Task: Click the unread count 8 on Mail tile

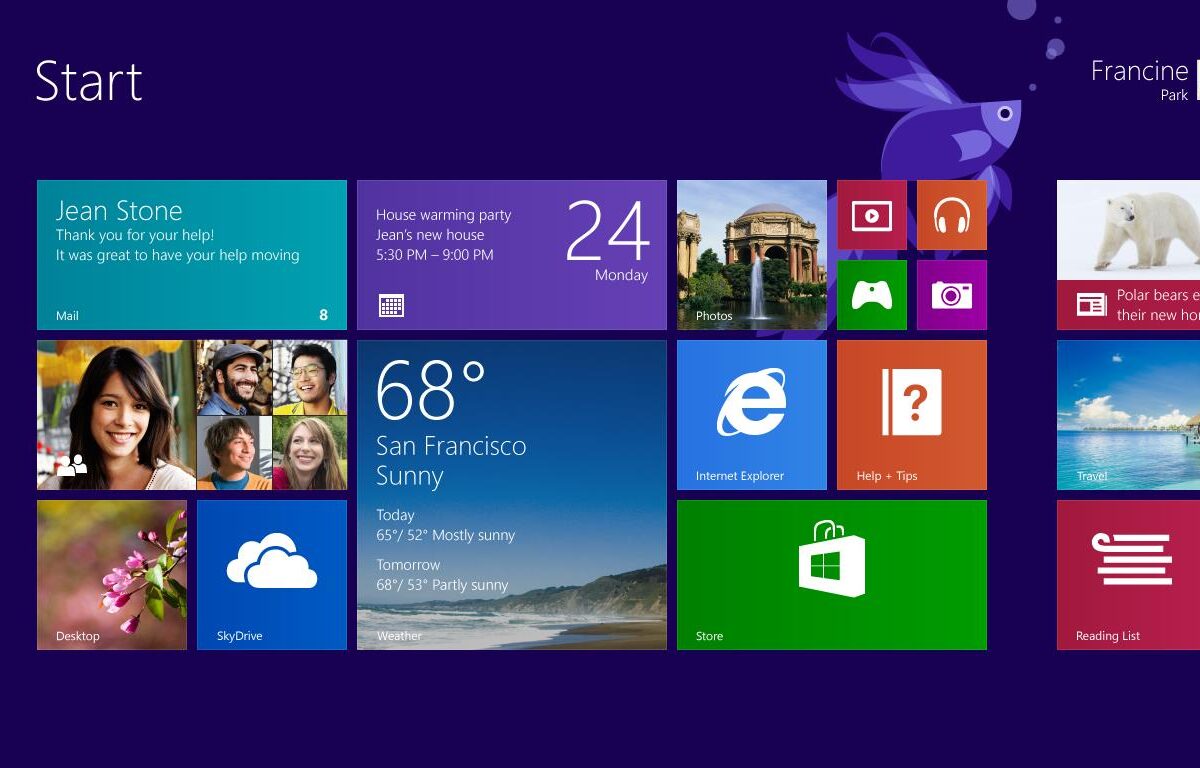Action: tap(323, 315)
